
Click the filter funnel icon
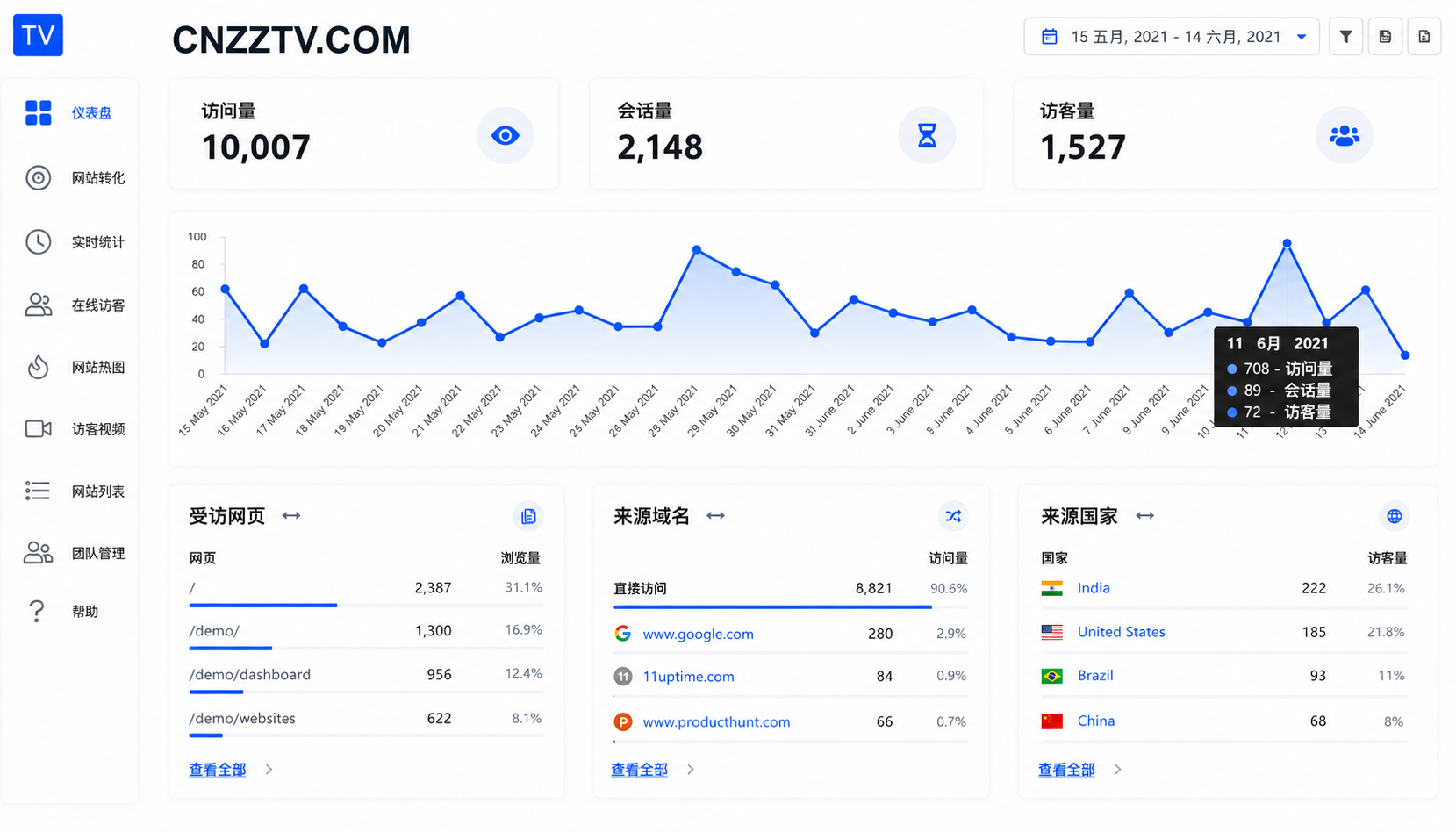[1345, 37]
